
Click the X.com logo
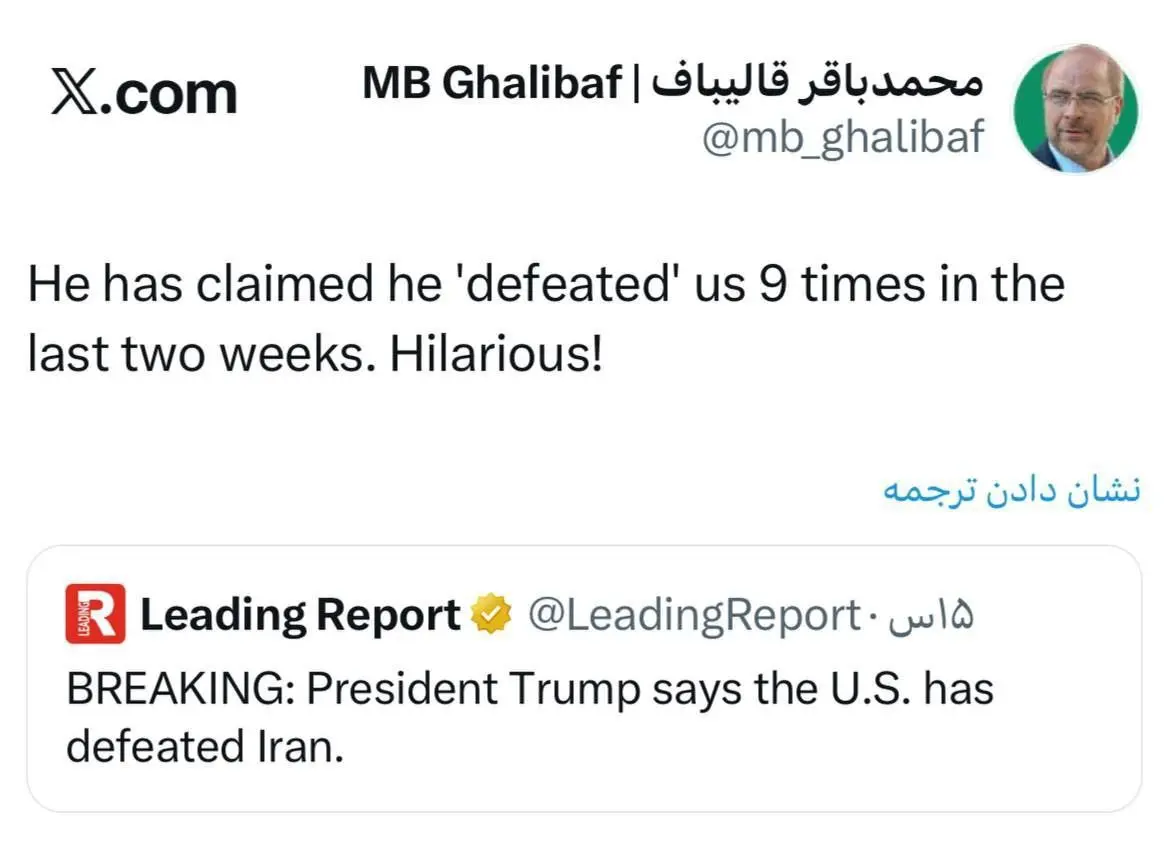[143, 92]
